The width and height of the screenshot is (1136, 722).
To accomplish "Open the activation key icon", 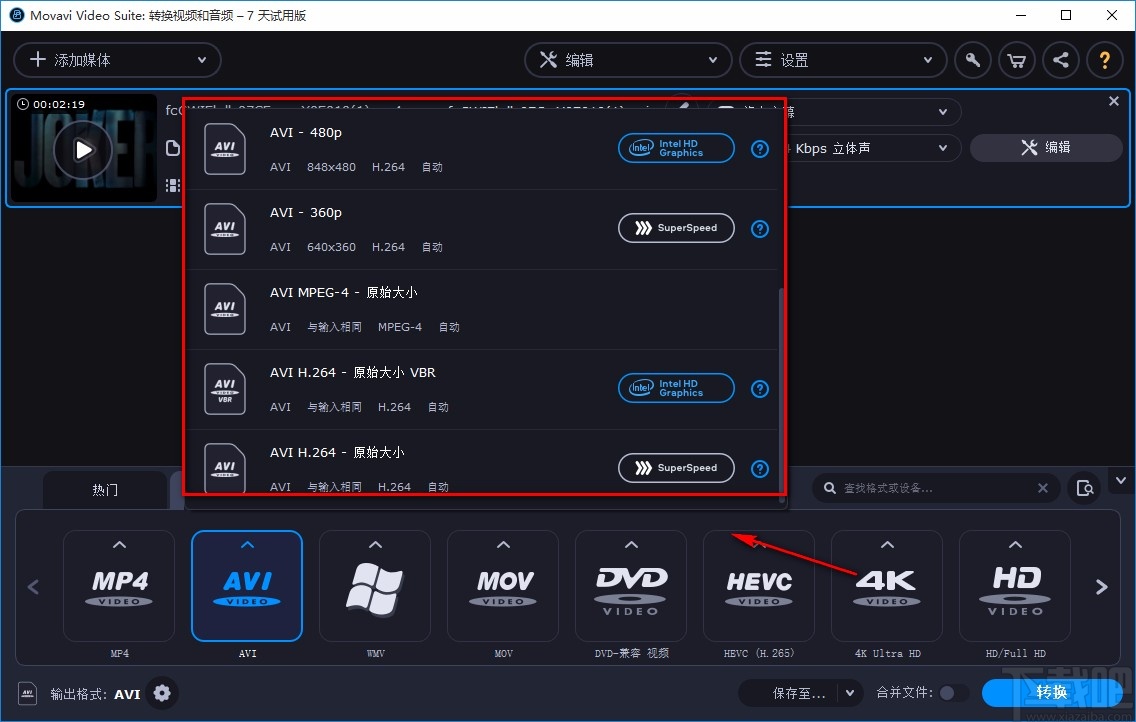I will (x=972, y=60).
